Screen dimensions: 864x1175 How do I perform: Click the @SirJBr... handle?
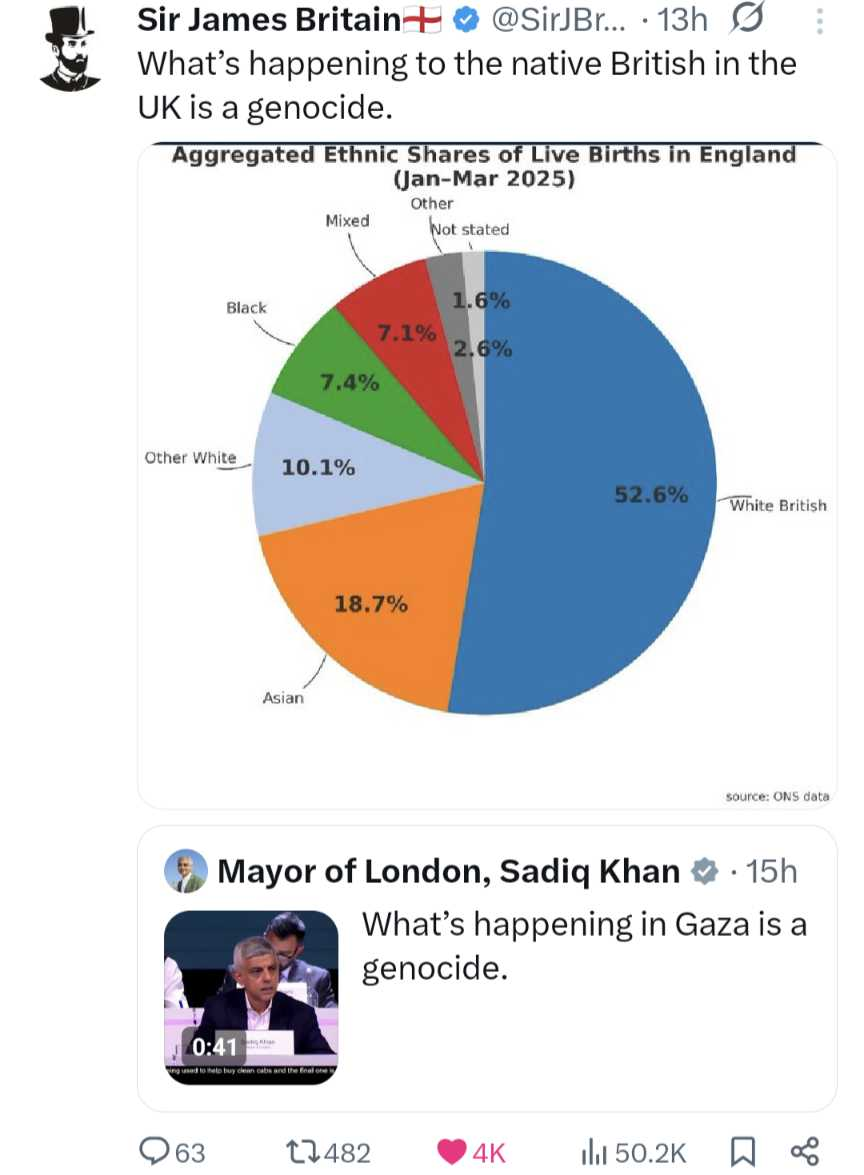[558, 20]
